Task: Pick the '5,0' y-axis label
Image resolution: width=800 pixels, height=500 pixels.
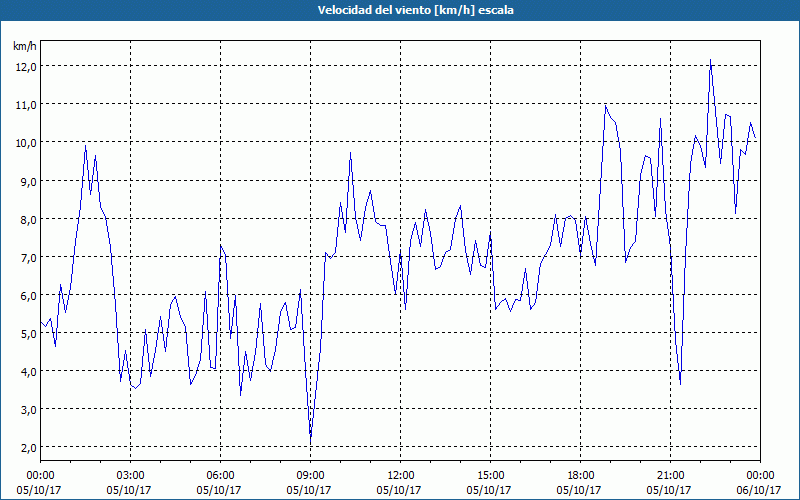Action: click(x=30, y=334)
